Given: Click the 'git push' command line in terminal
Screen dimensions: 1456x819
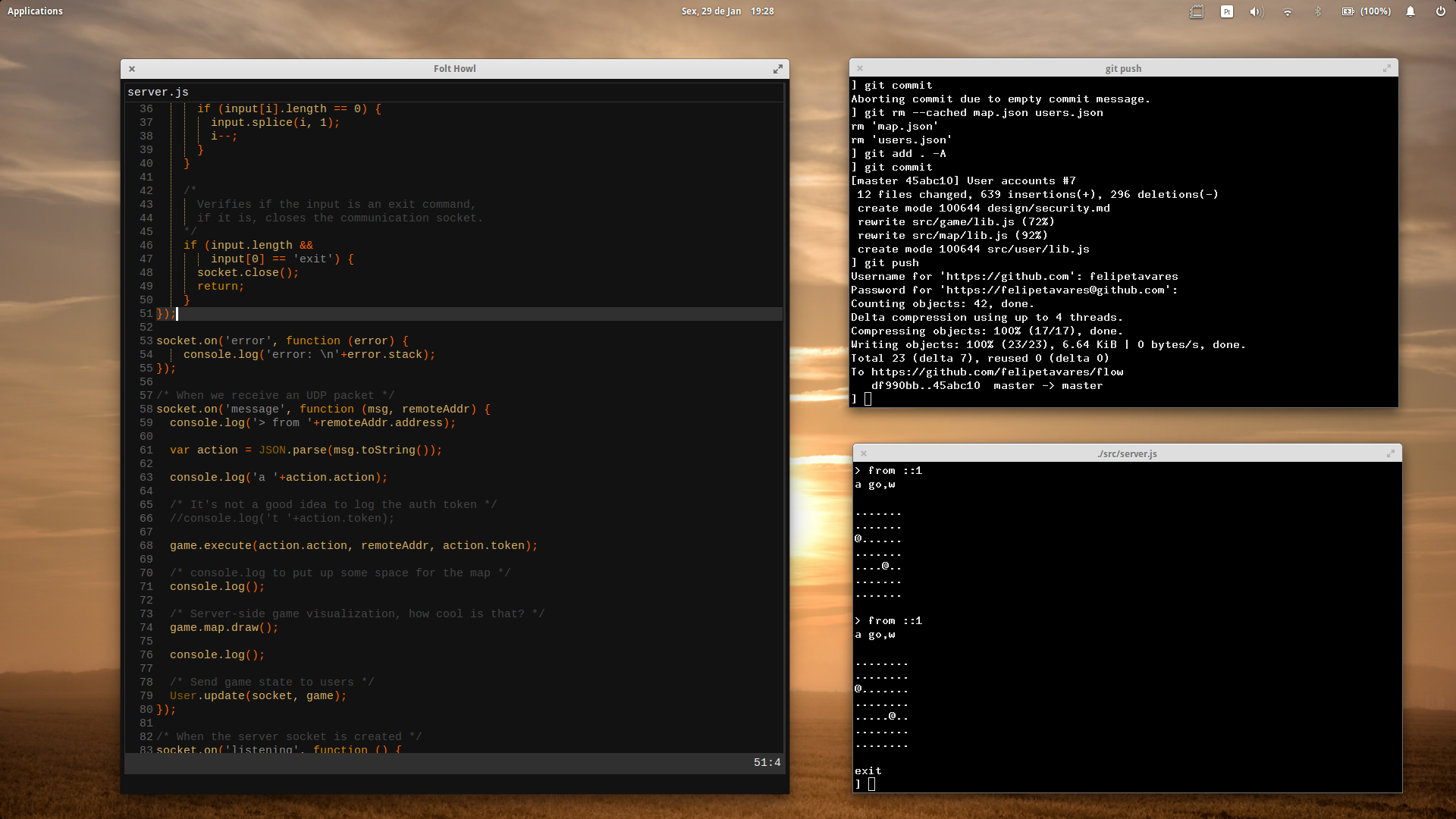Looking at the screenshot, I should pos(886,263).
